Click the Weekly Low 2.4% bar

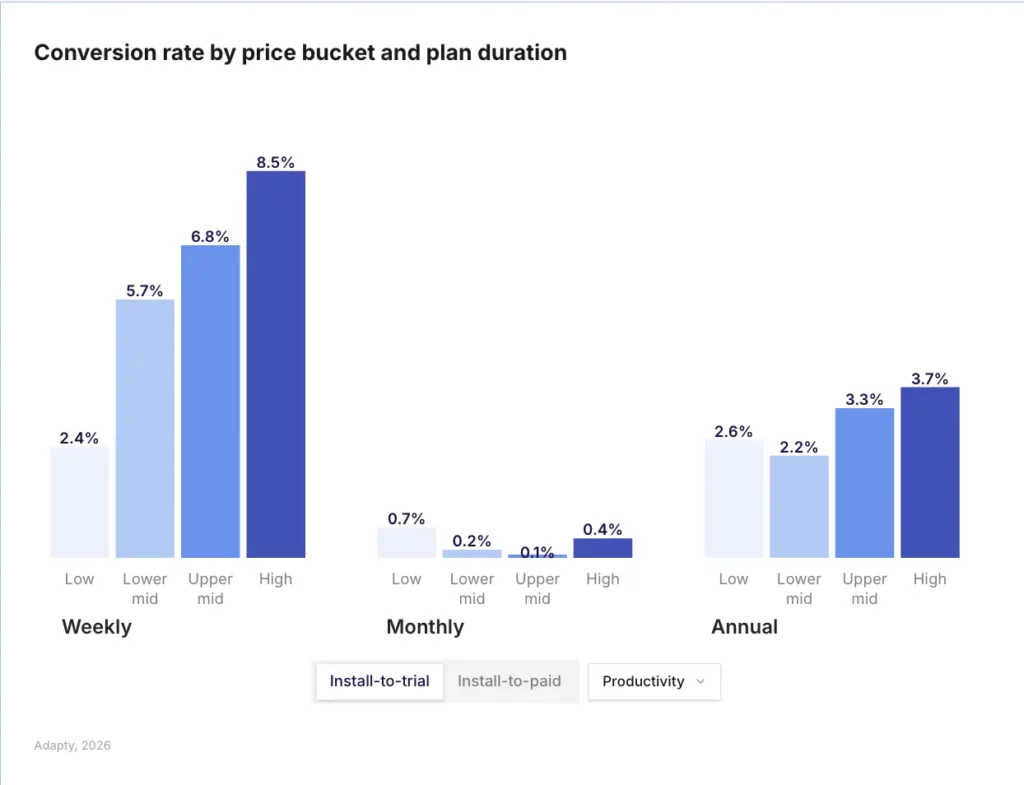pos(79,500)
